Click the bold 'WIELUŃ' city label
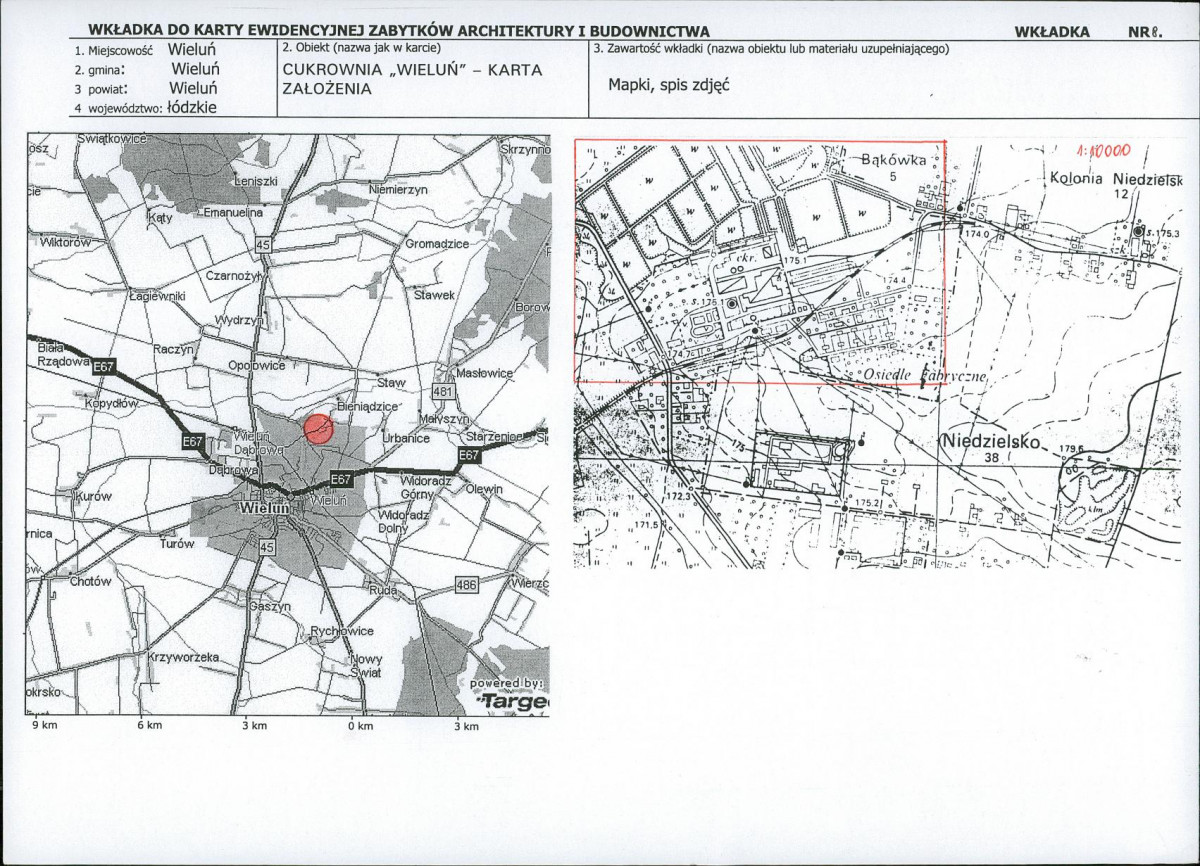This screenshot has width=1200, height=866. (x=265, y=508)
